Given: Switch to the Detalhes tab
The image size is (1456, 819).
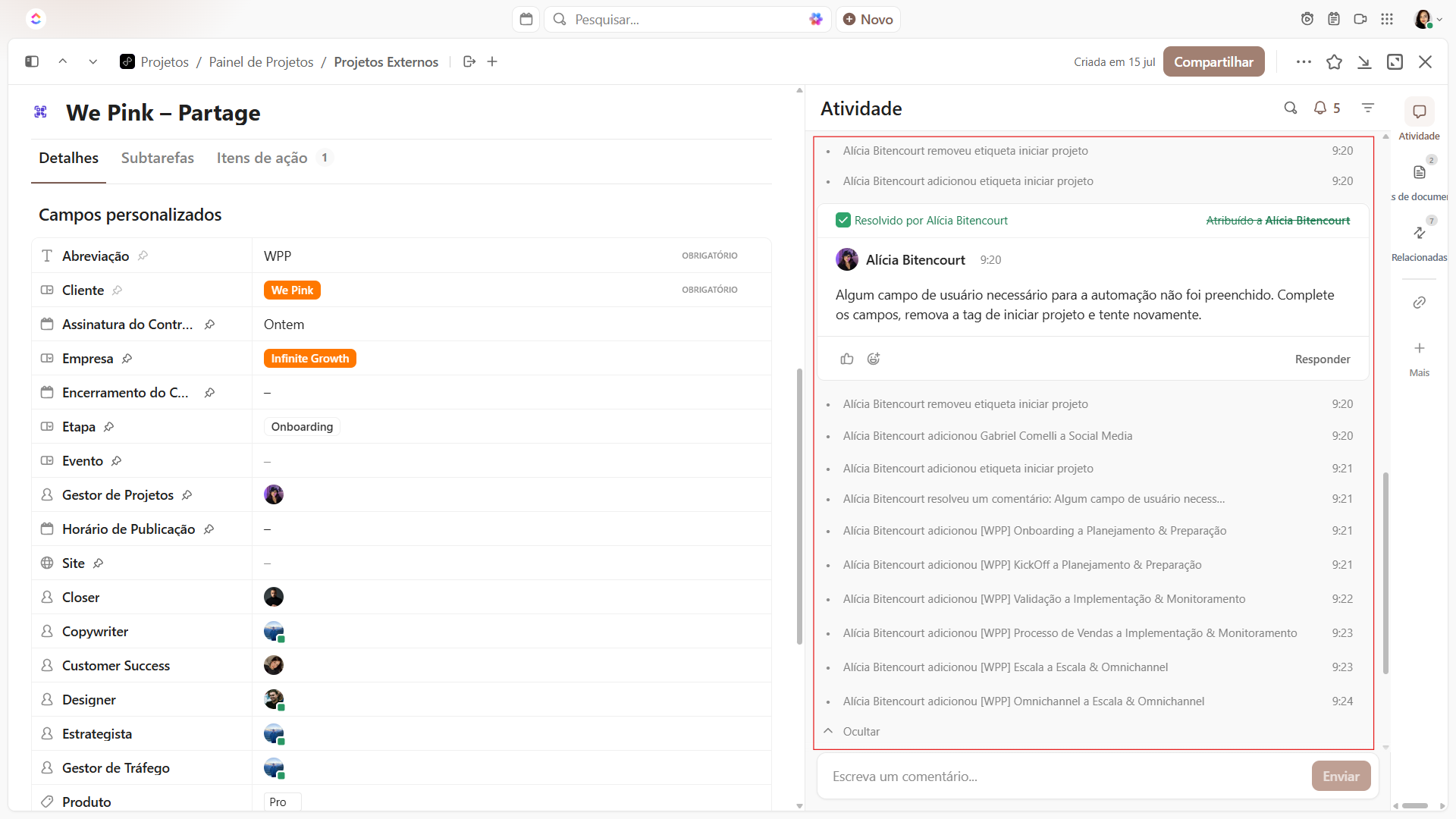Looking at the screenshot, I should coord(68,158).
